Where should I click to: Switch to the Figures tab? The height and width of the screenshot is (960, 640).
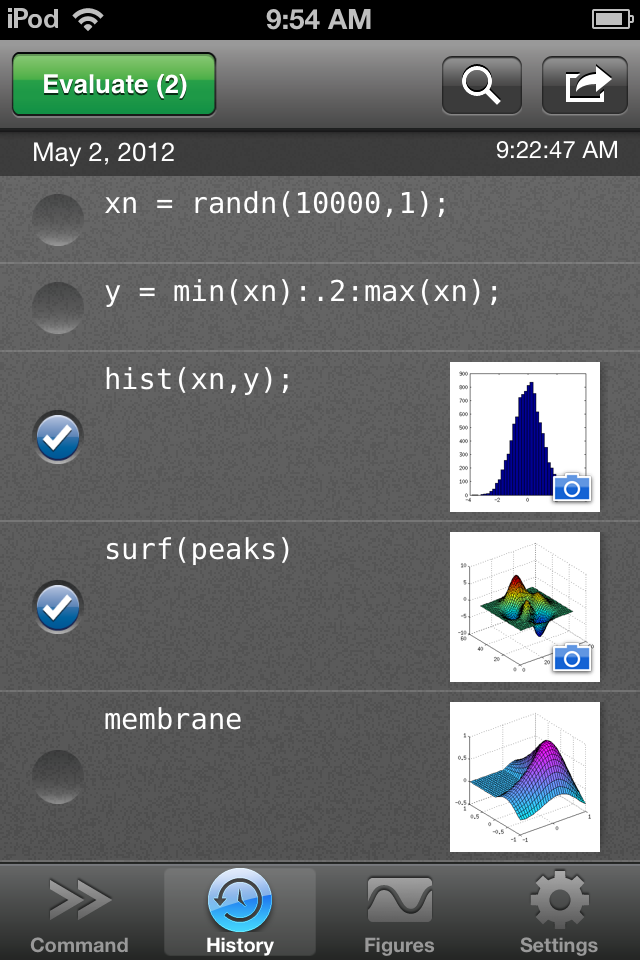click(399, 914)
